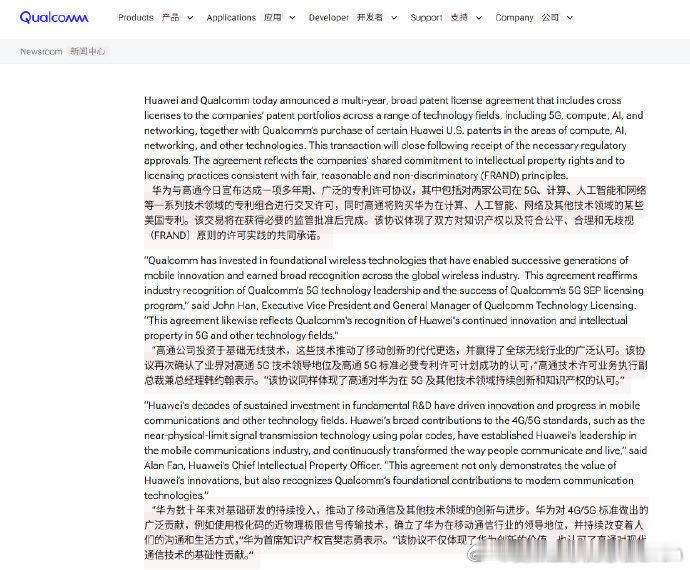Click the Chinese line '通信技术的基础性贡献'
Viewport: 690px width, 570px height.
click(x=199, y=555)
